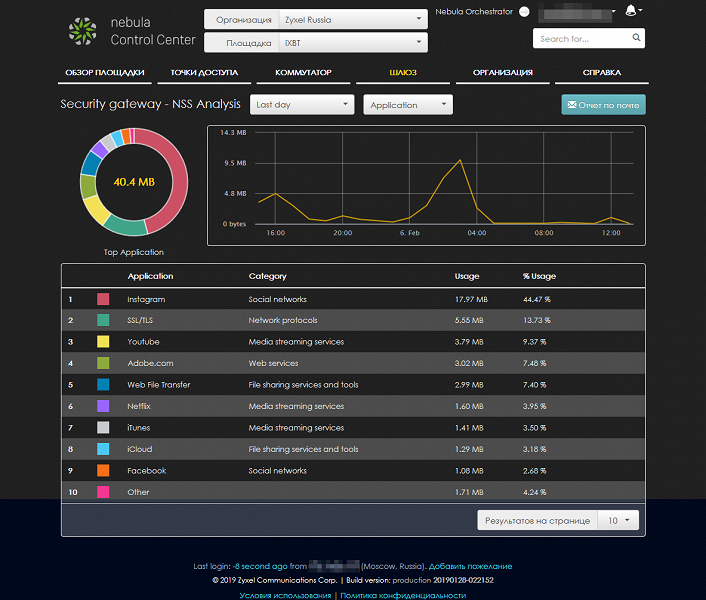Click the iCloud light-blue color square
Viewport: 706px width, 600px height.
(103, 449)
